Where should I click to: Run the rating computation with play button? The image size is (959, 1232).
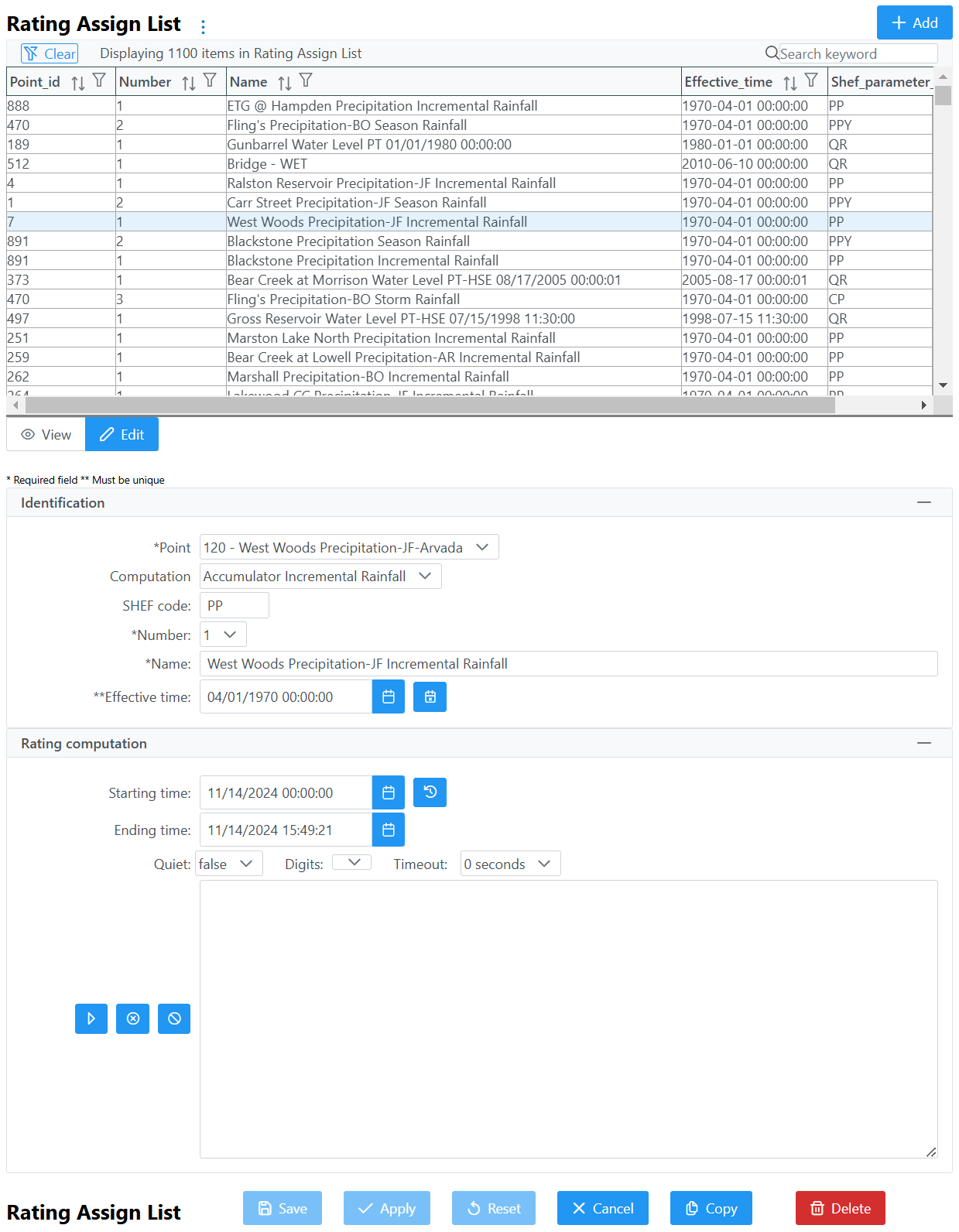[91, 1018]
